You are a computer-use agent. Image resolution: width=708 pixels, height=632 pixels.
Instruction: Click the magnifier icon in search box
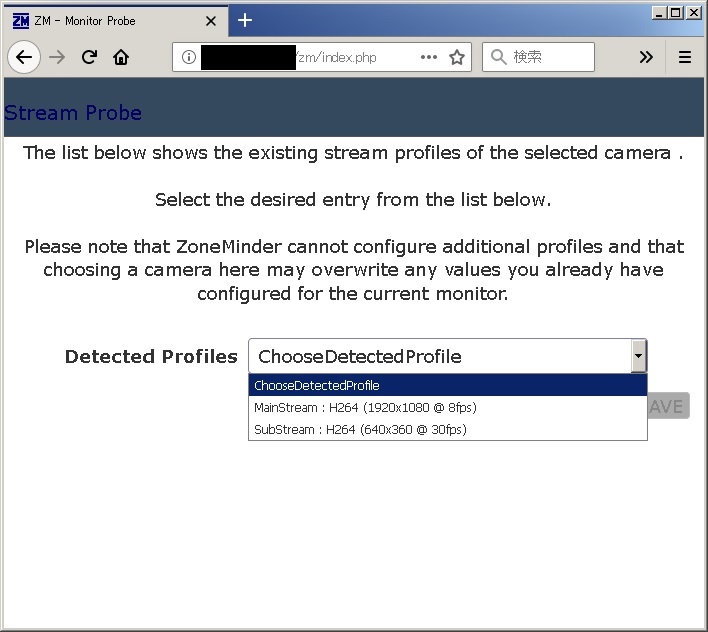[x=498, y=57]
